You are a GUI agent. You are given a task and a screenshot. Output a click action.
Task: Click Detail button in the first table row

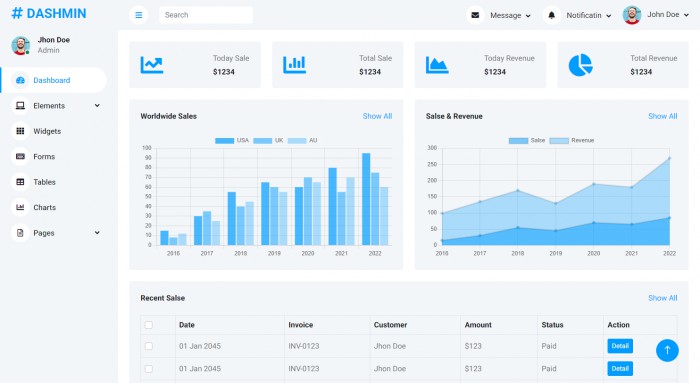point(620,346)
